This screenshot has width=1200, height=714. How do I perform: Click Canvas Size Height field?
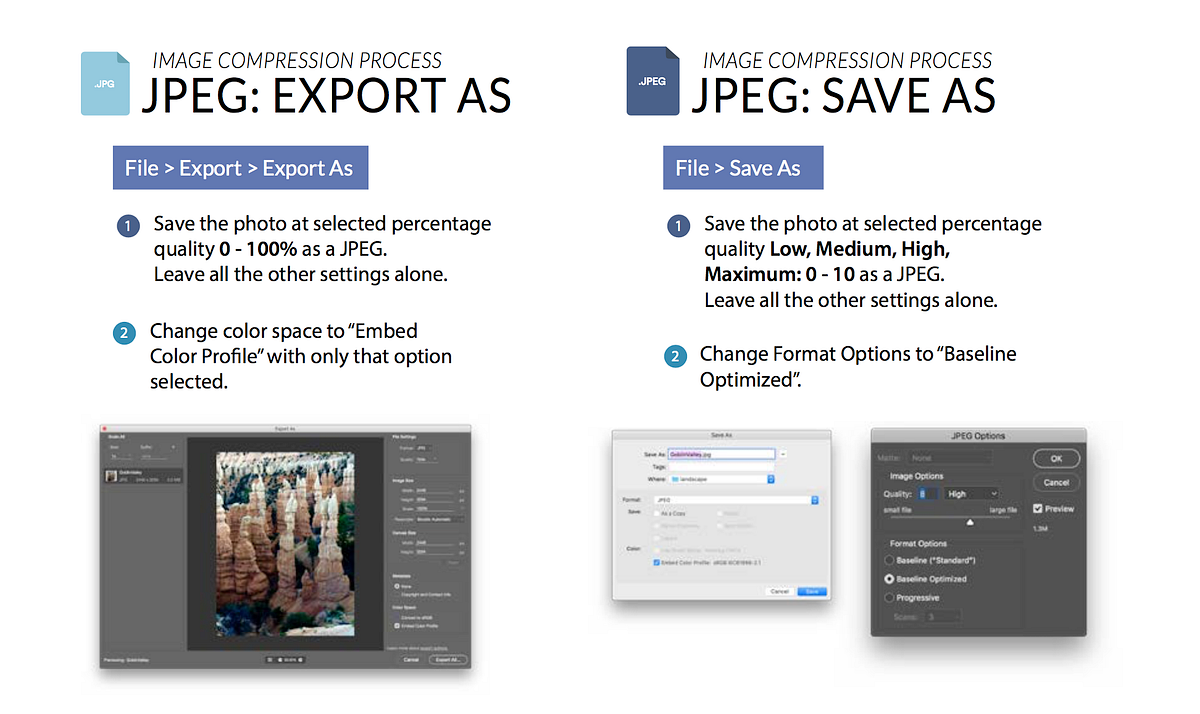coord(434,552)
